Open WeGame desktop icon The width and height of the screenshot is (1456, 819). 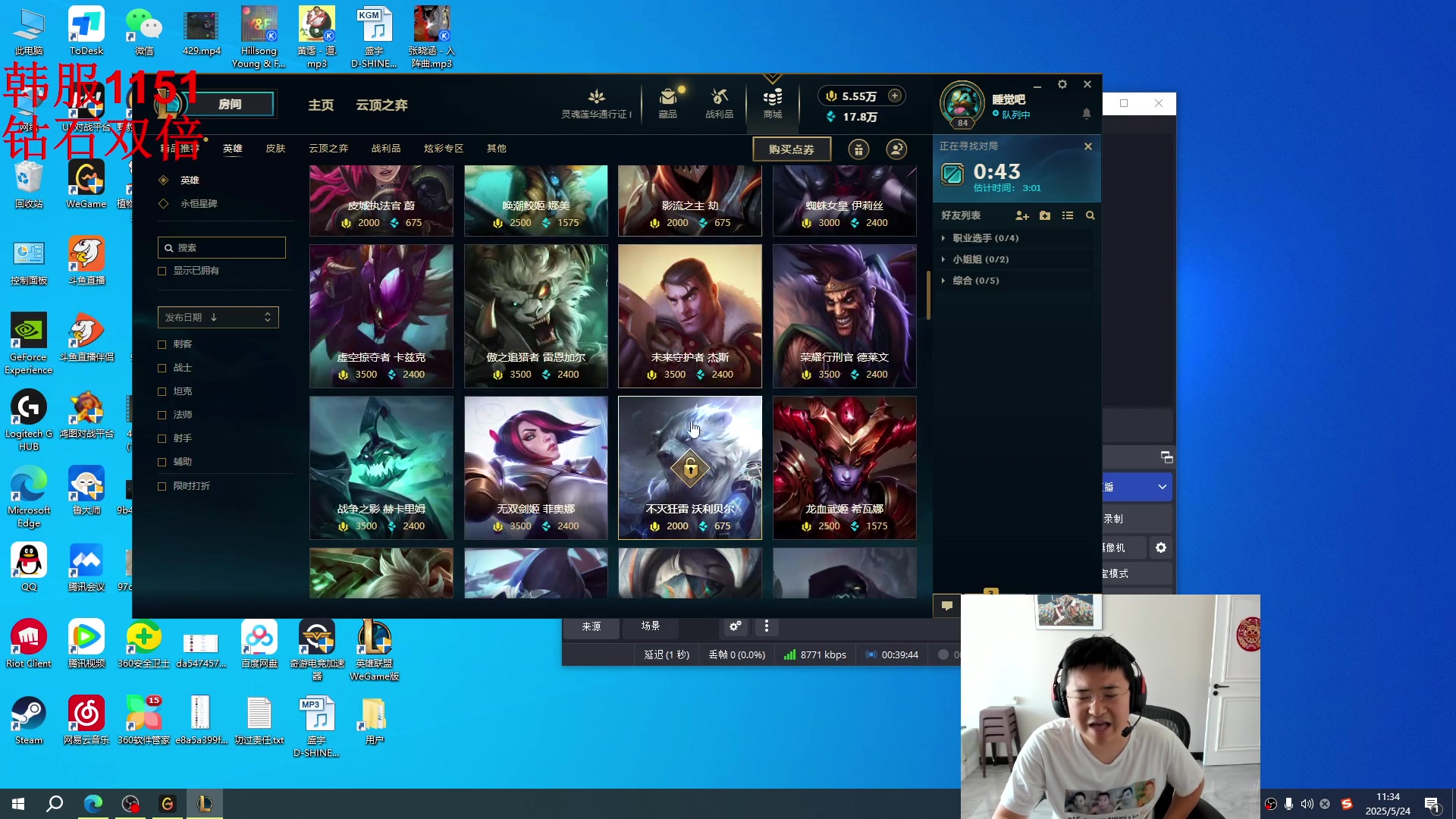click(x=86, y=184)
